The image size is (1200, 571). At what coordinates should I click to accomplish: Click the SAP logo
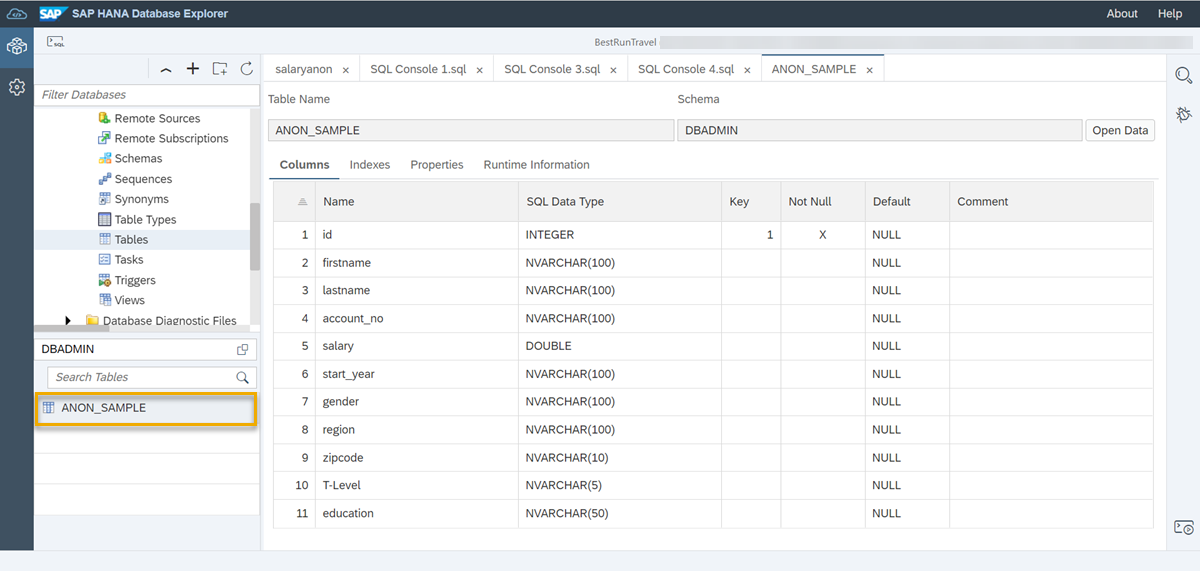point(53,13)
